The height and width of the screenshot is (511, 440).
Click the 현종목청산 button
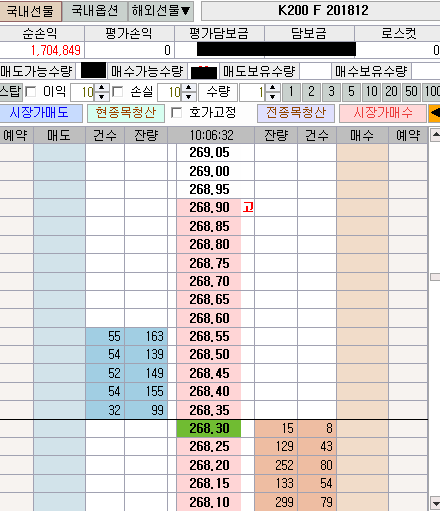point(126,113)
